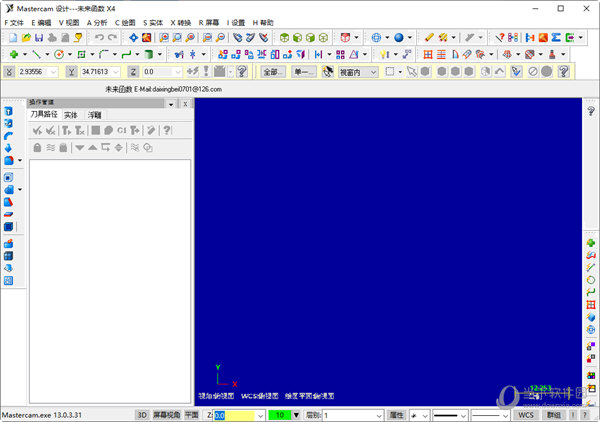This screenshot has width=600, height=422.
Task: Click the Redo arrow icon
Action: tap(112, 37)
